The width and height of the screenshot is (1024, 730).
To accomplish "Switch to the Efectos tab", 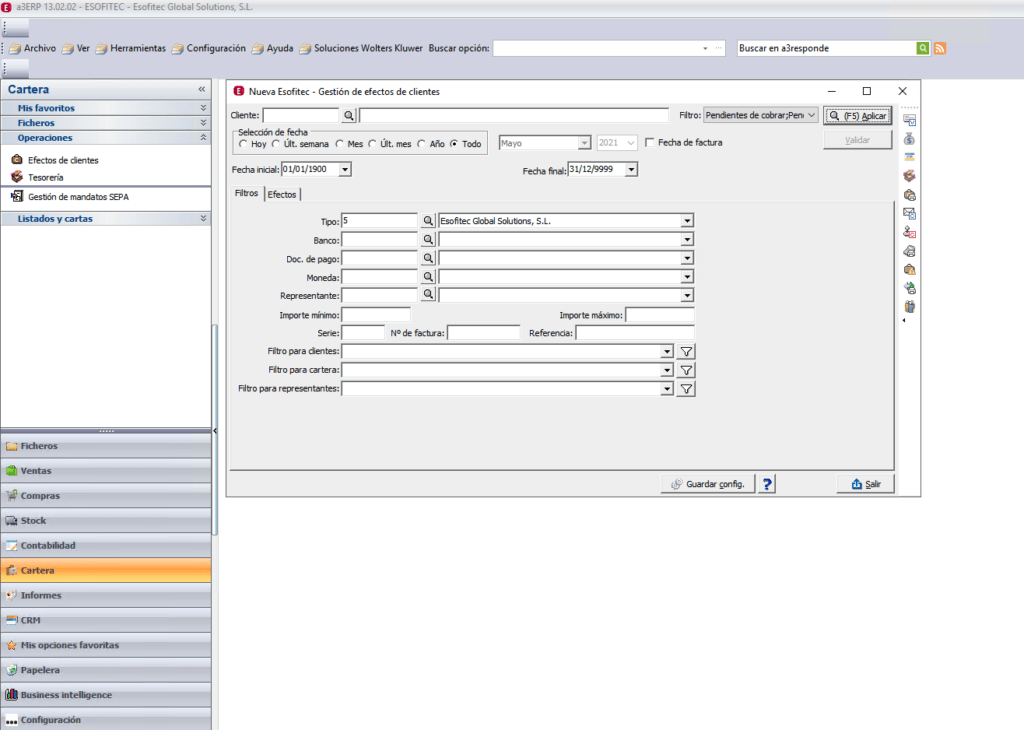I will pyautogui.click(x=282, y=195).
